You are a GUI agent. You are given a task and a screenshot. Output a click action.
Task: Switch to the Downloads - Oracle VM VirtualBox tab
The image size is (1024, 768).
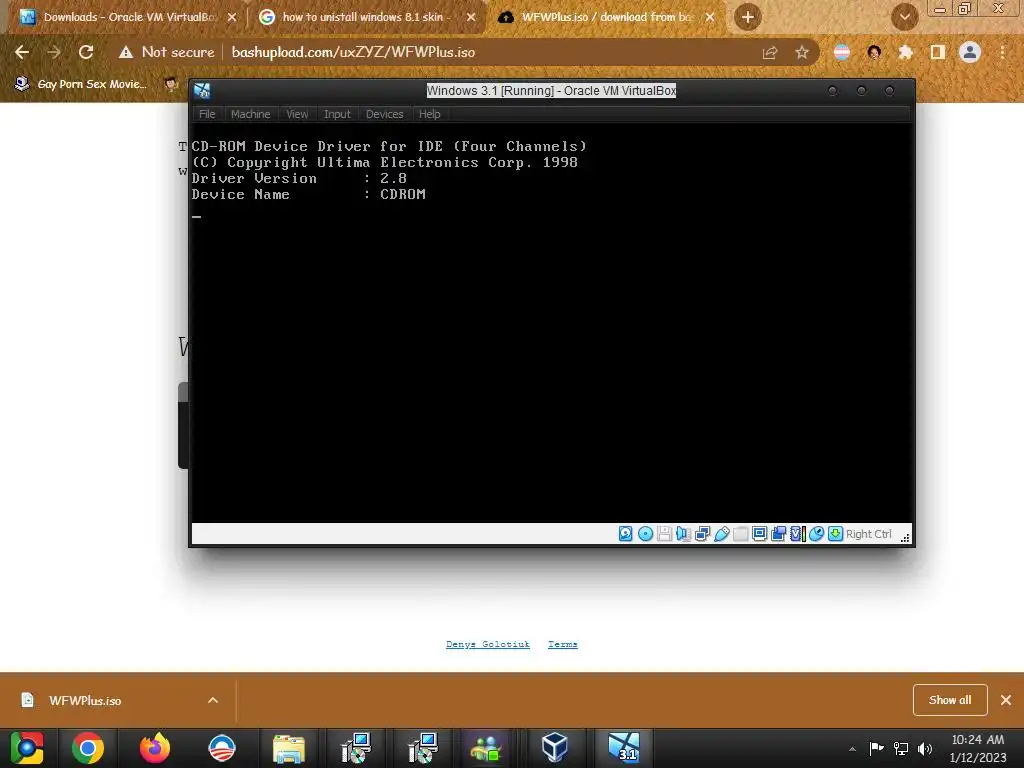pyautogui.click(x=127, y=17)
